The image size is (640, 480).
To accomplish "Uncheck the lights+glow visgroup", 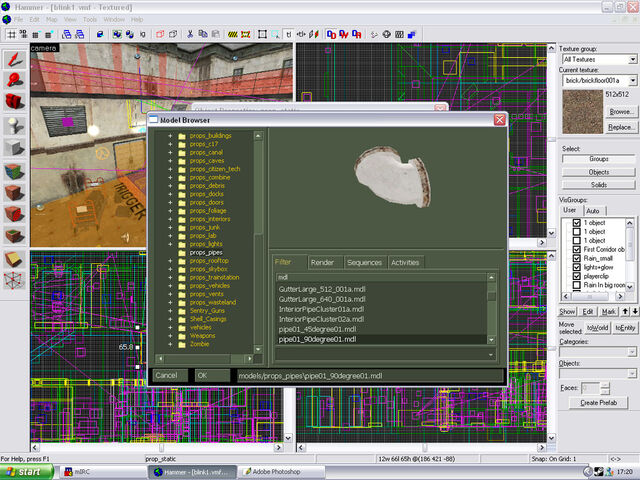I will (x=577, y=267).
